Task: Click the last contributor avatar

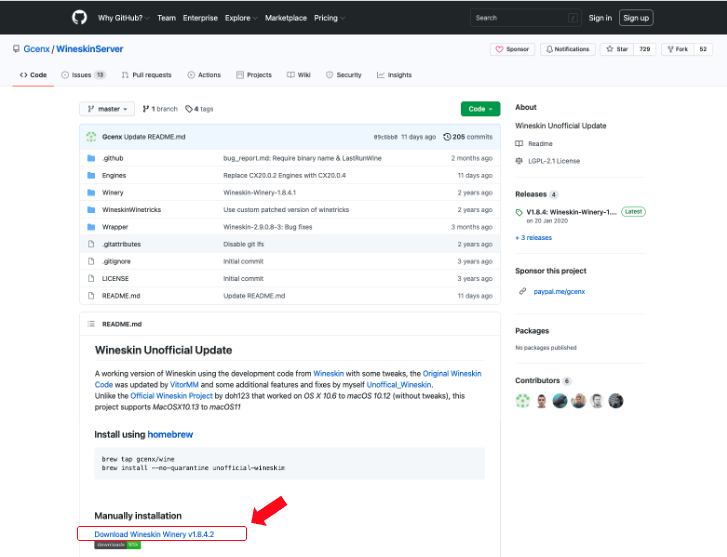Action: coord(616,401)
